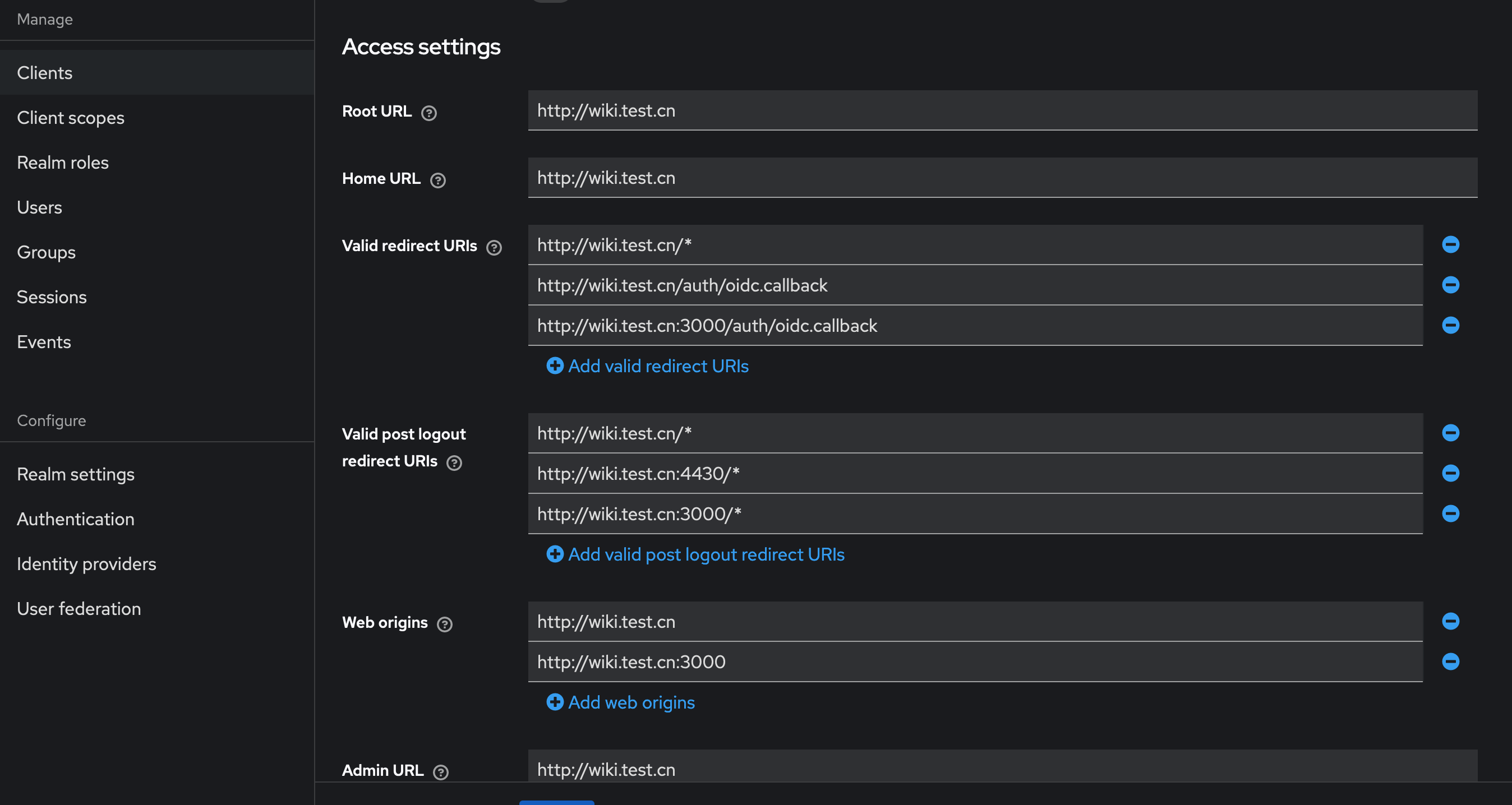The image size is (1512, 805).
Task: Click the remove icon for http://wiki.test.cn:3000/*
Action: click(1451, 513)
